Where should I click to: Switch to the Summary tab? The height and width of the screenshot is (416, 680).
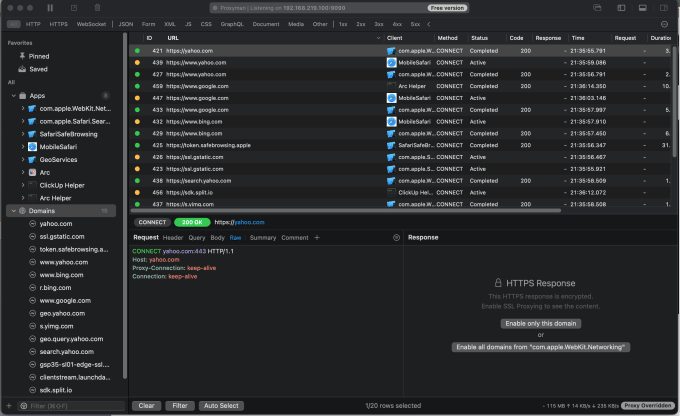[263, 238]
